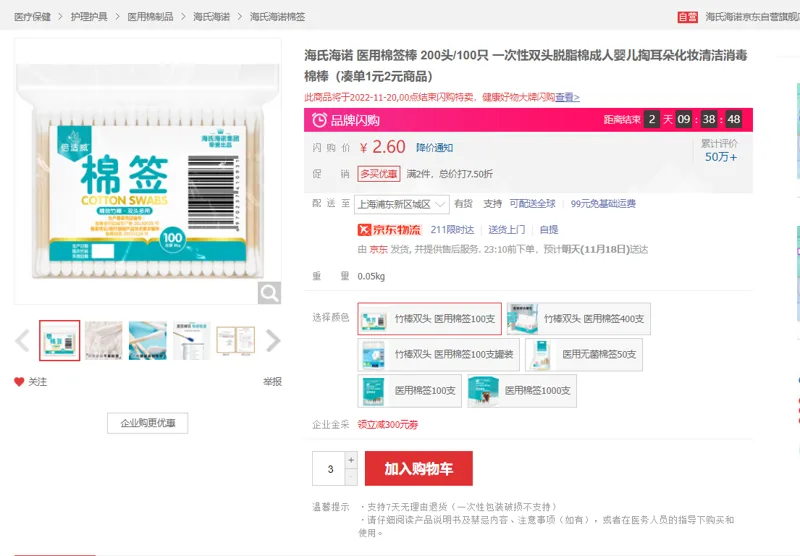This screenshot has height=556, width=800.
Task: Select 竹棒双头 医用棉签100支 option
Action: 430,319
